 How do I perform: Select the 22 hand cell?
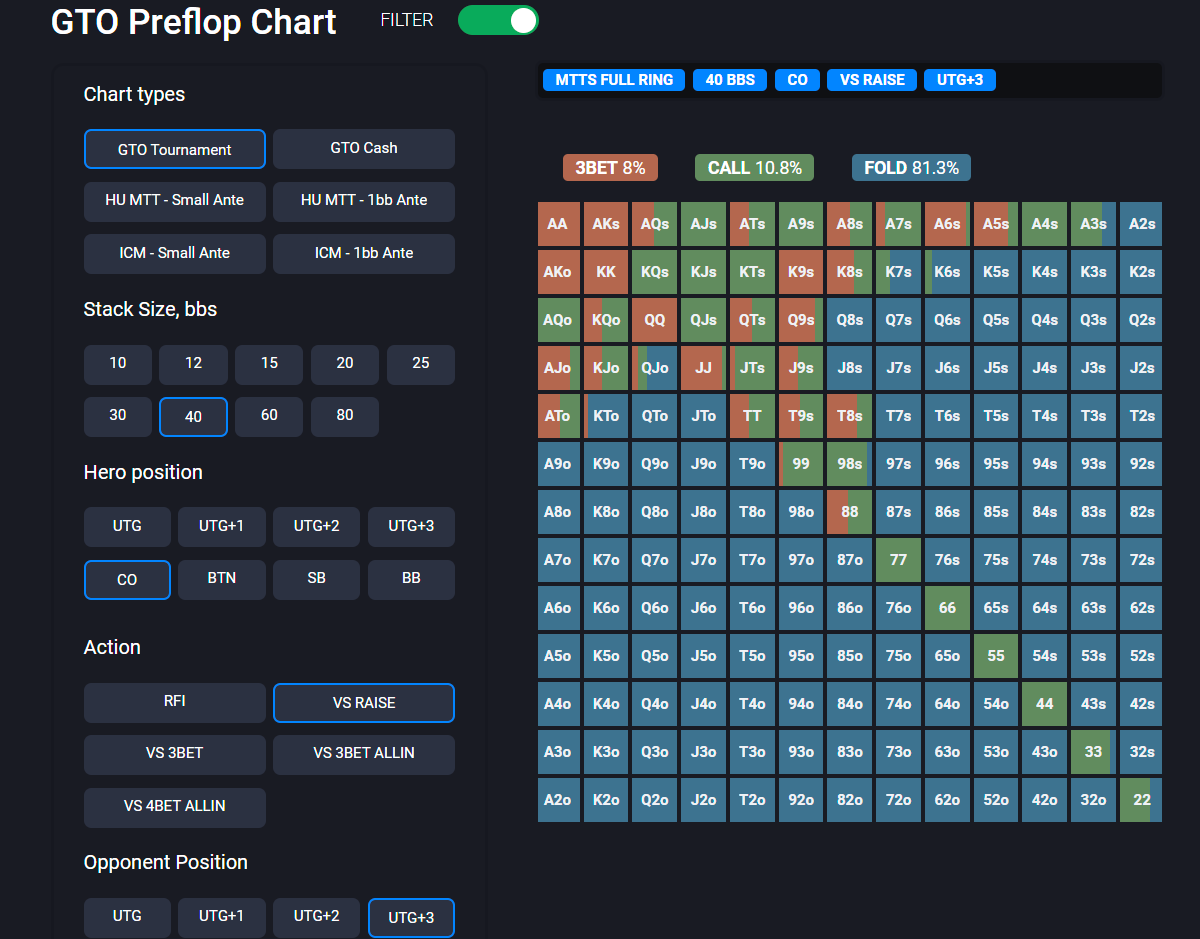click(x=1141, y=800)
